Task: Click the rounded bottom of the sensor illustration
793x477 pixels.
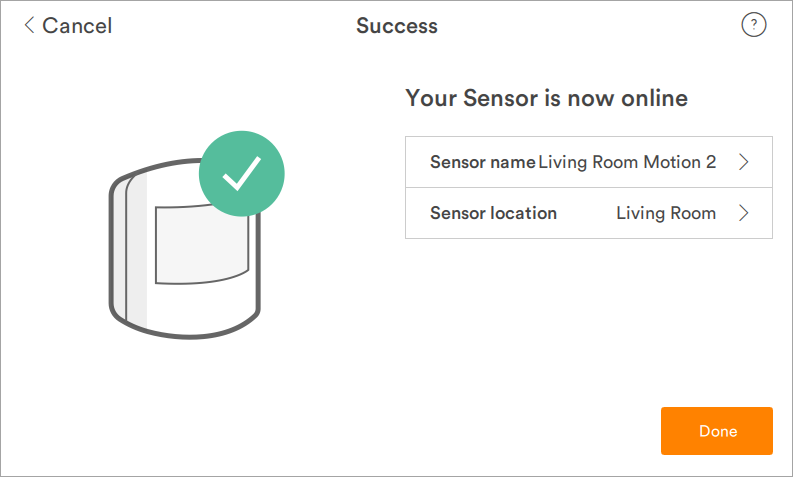Action: (185, 322)
